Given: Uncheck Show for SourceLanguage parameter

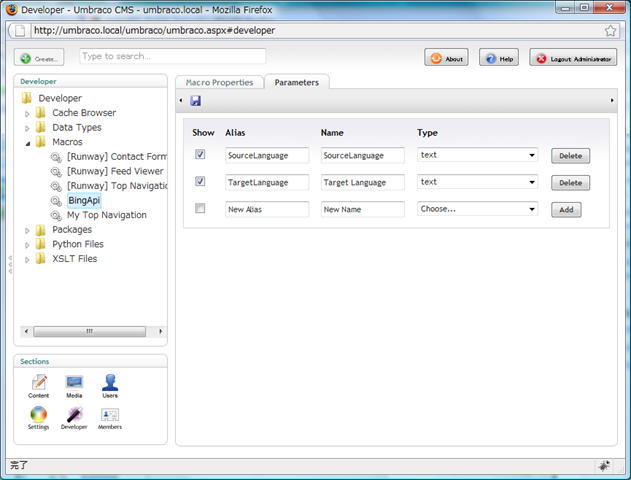Looking at the screenshot, I should [x=200, y=154].
